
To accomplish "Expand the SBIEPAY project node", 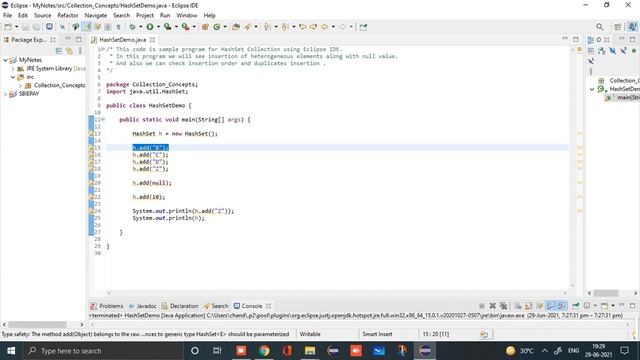I will point(5,94).
